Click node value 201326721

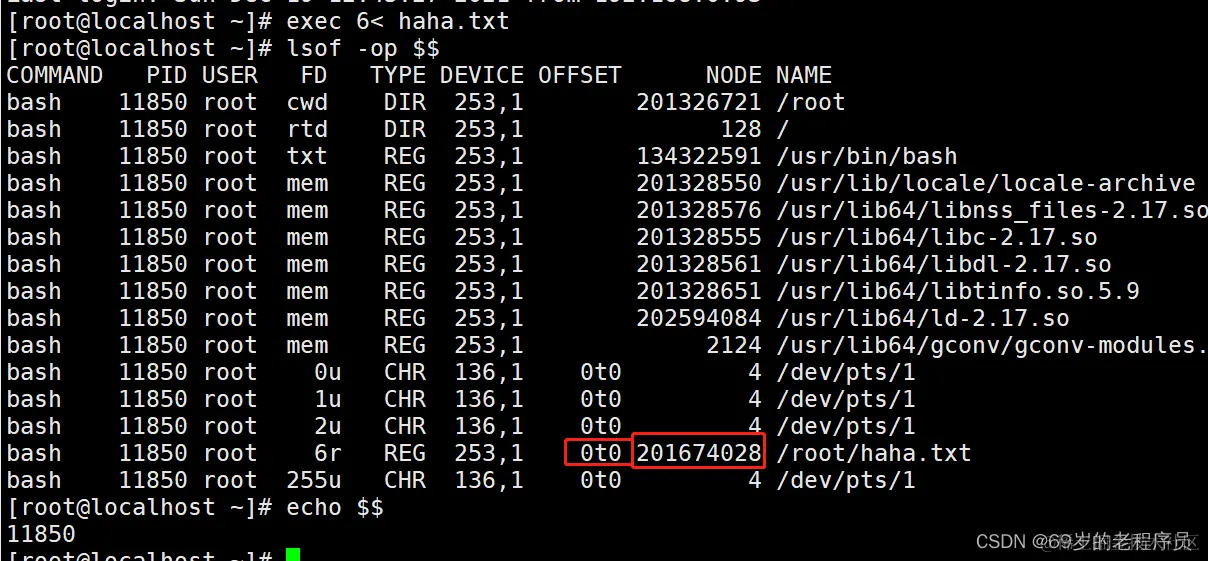699,102
